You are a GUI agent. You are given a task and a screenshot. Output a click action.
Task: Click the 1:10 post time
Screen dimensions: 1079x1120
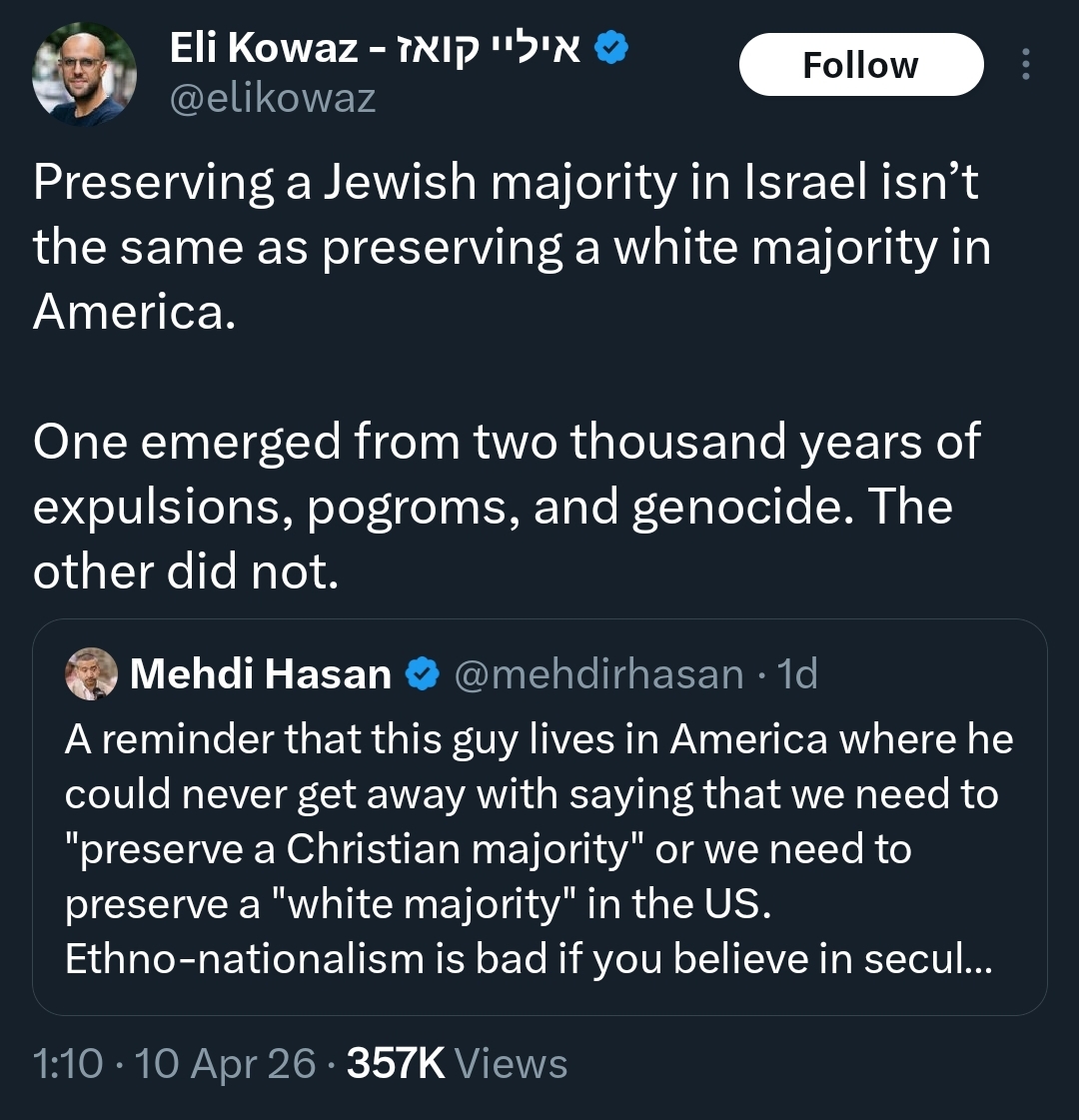(68, 1064)
